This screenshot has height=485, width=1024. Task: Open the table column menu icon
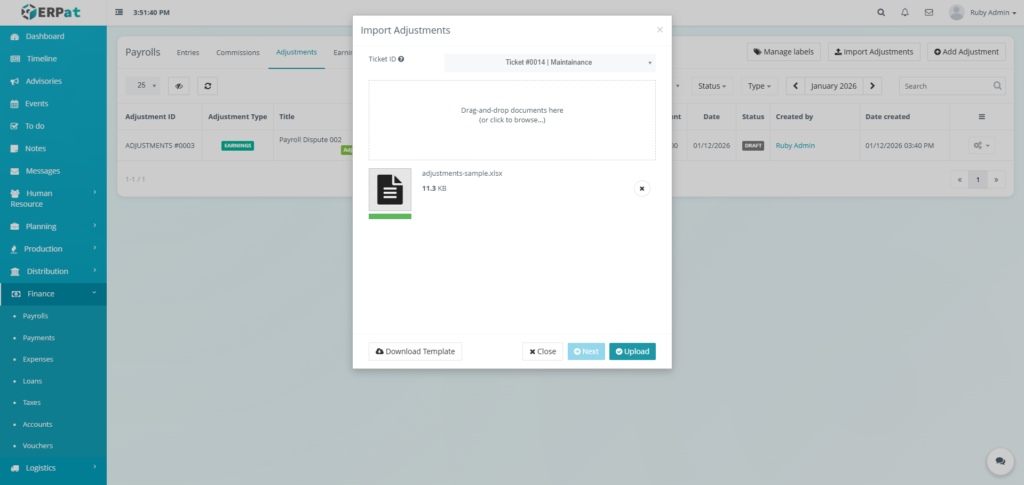981,116
